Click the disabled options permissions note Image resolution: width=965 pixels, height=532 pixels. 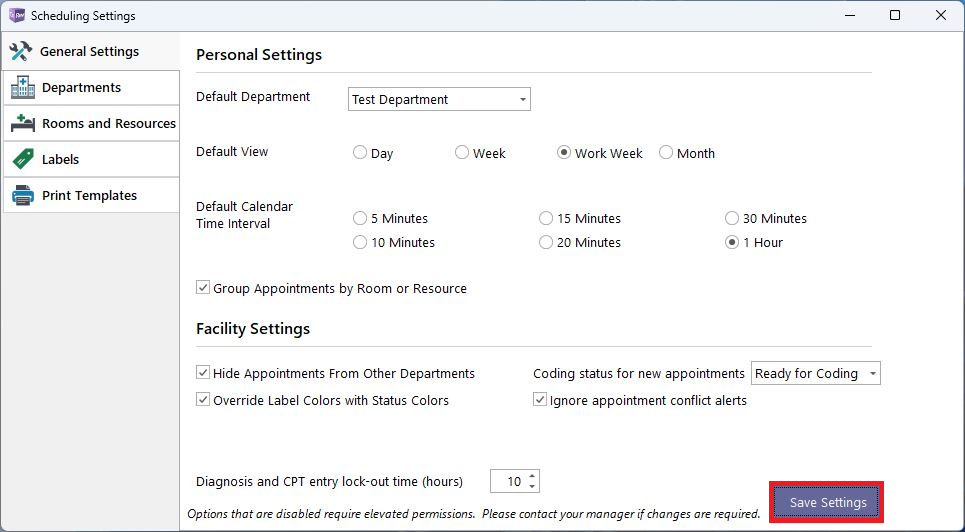(474, 514)
